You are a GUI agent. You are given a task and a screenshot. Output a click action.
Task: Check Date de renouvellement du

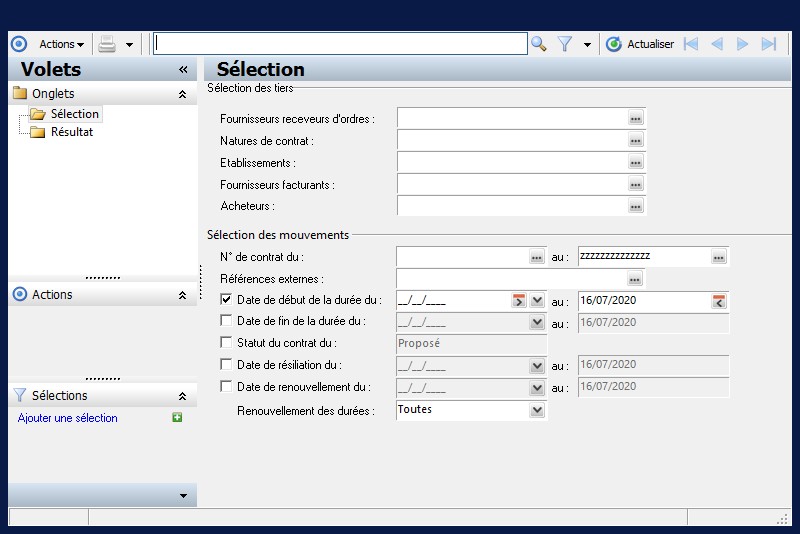(226, 386)
